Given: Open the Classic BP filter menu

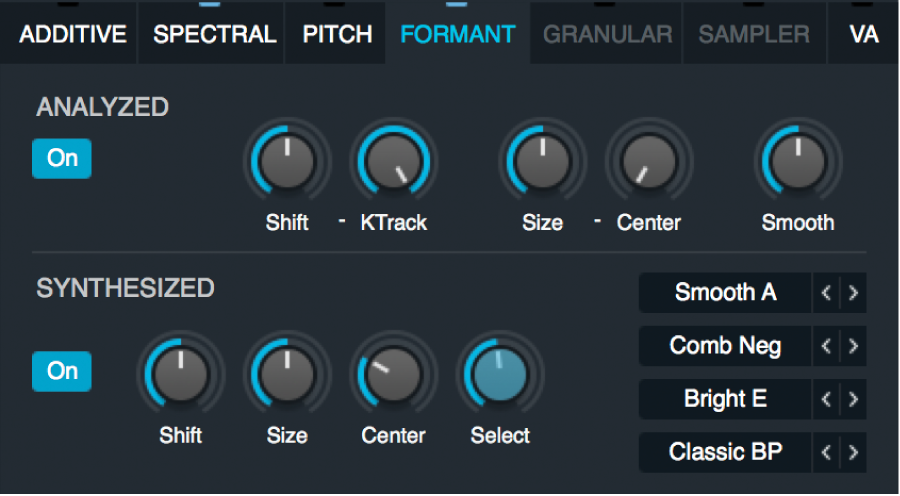Looking at the screenshot, I should (x=725, y=452).
